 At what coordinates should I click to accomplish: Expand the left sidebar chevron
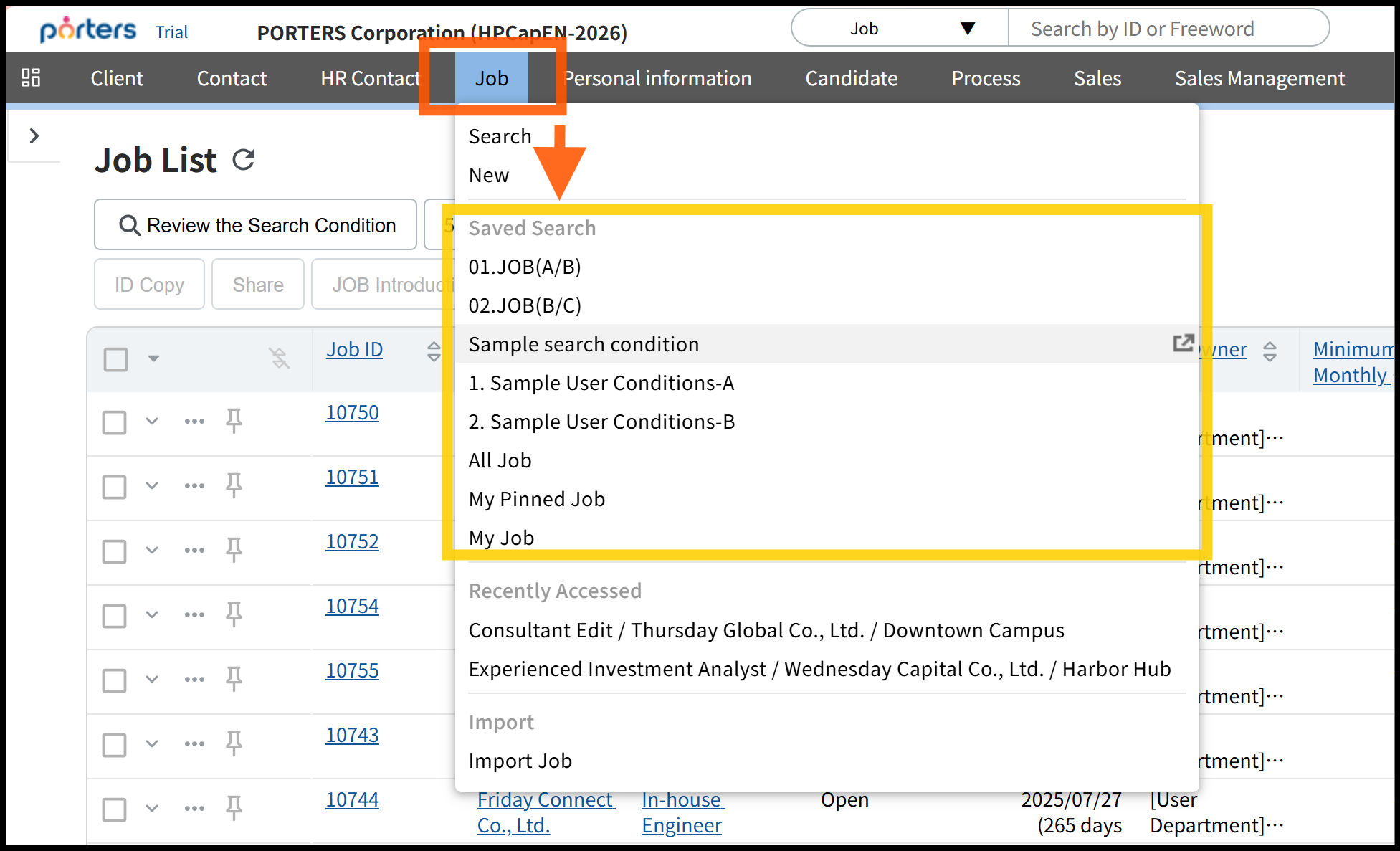coord(34,136)
